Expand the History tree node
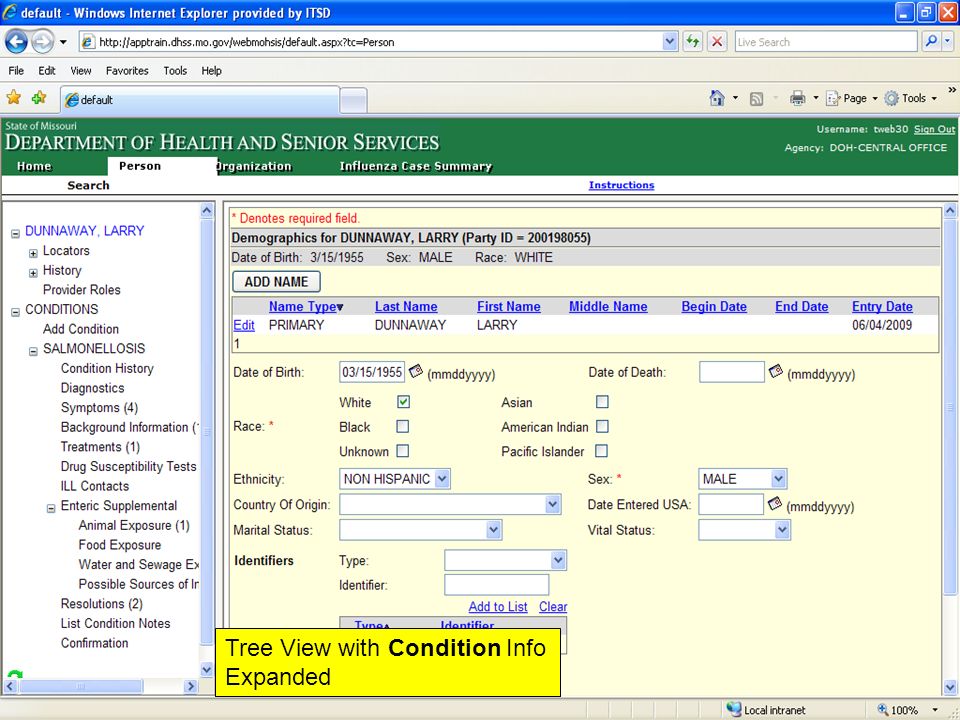 (33, 272)
